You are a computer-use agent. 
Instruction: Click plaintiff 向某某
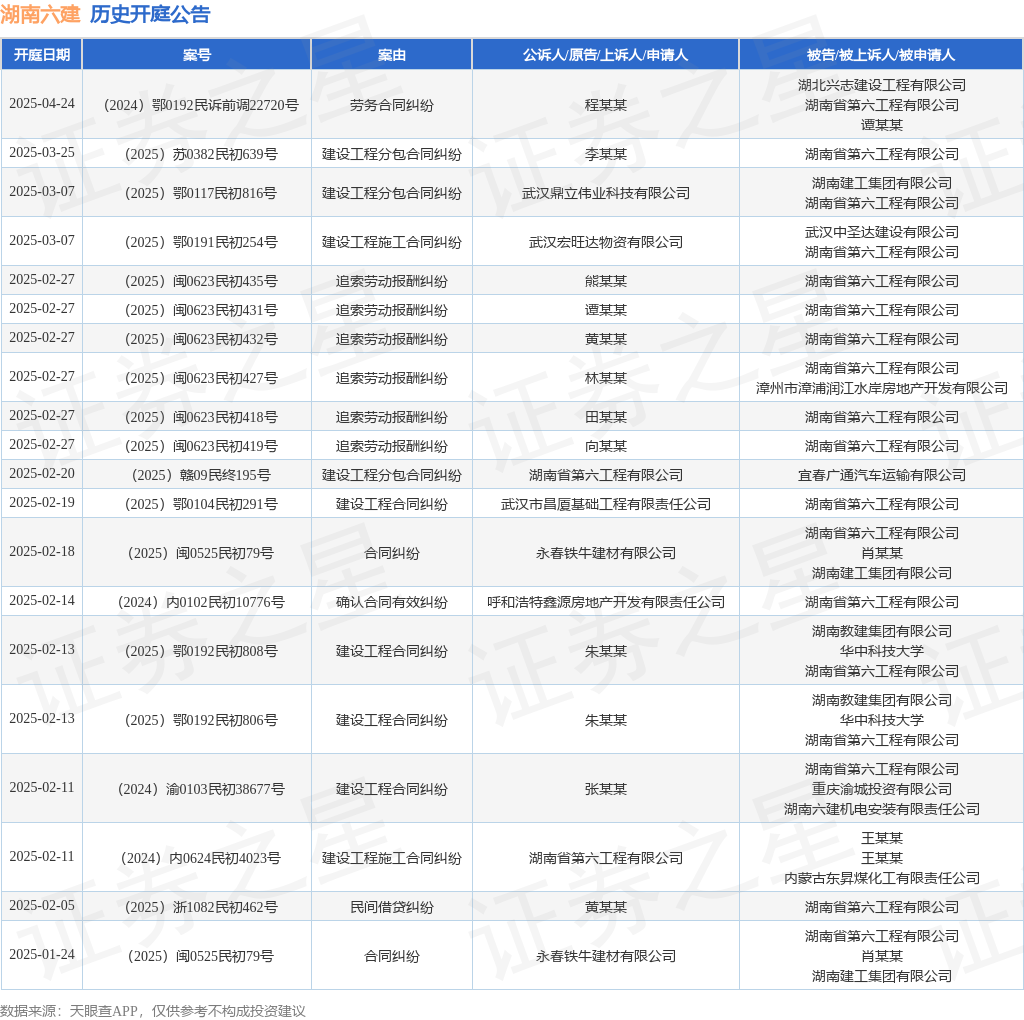(605, 446)
